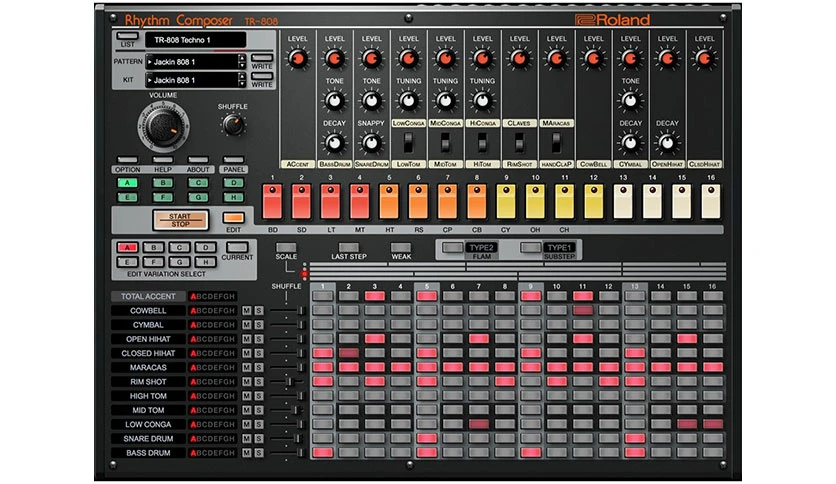Click the OpenHihat DECAY knob
836x484 pixels.
click(667, 143)
